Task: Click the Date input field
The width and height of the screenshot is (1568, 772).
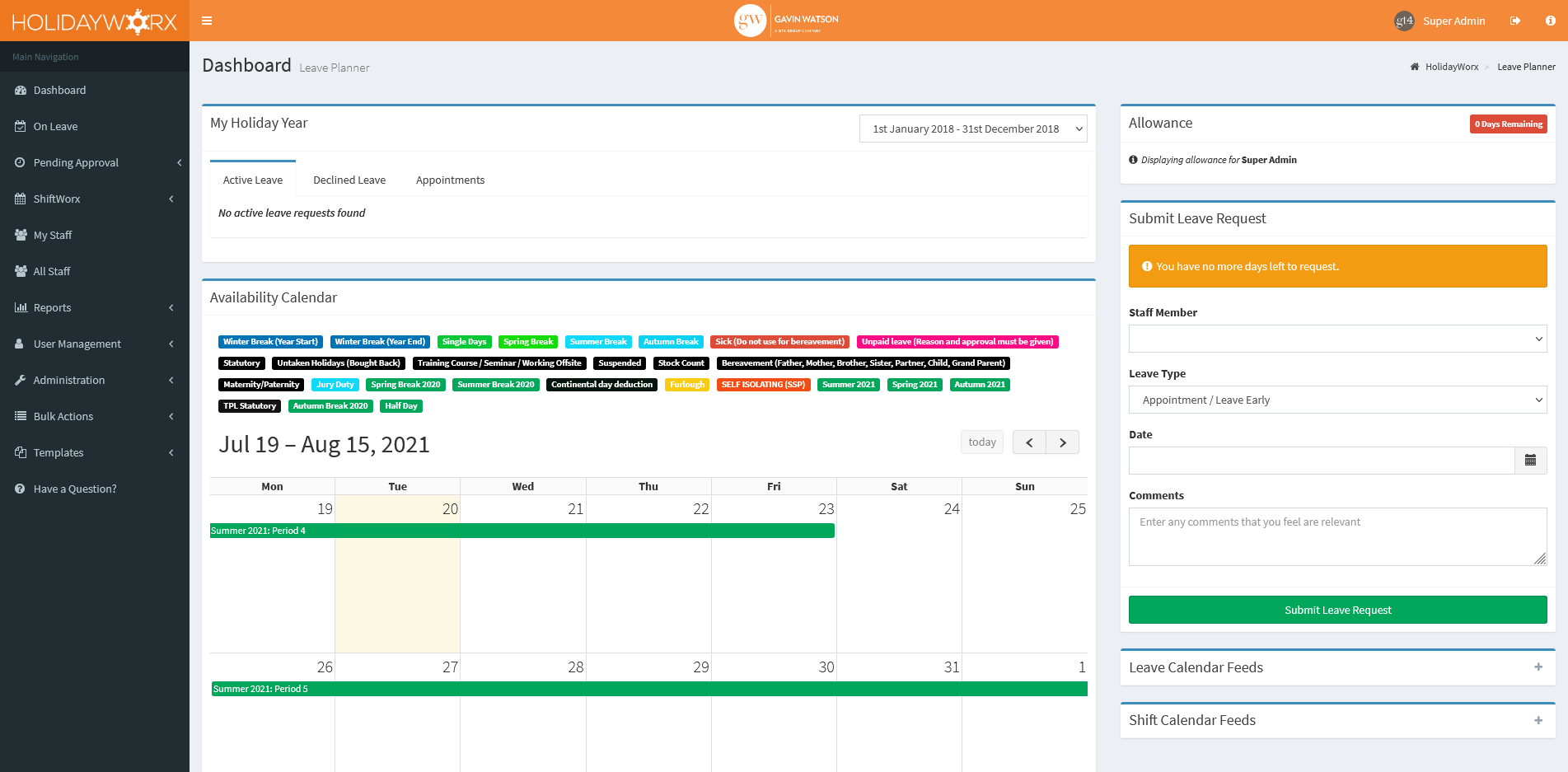Action: (1322, 461)
